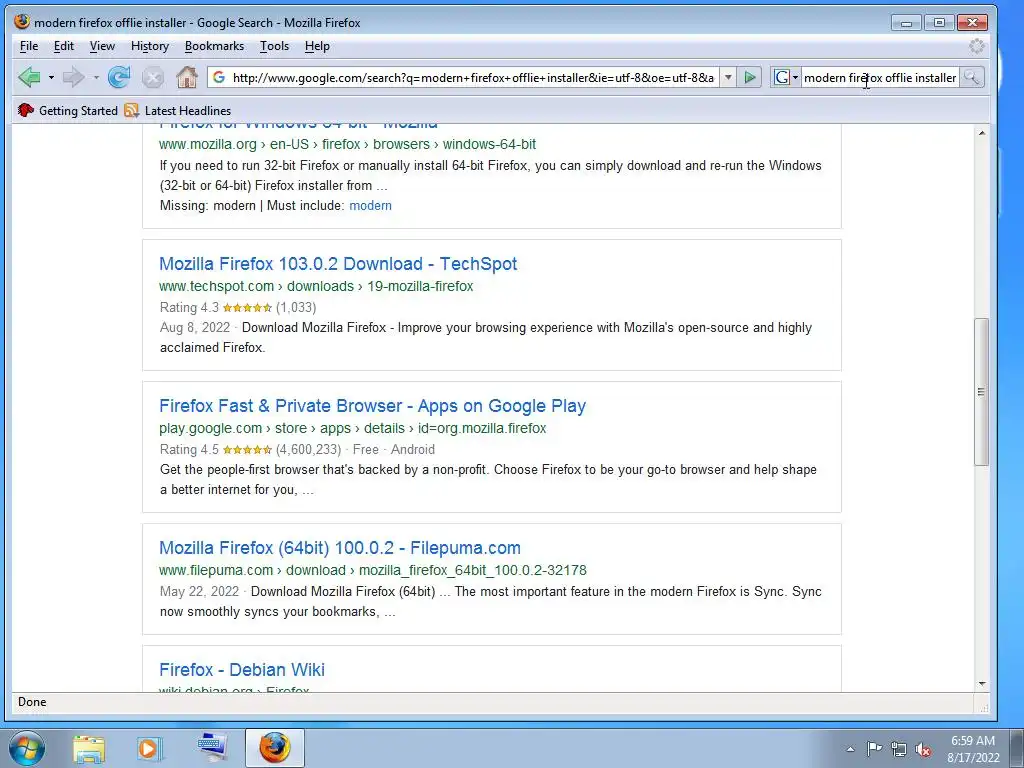
Task: Open the Tools menu
Action: 274,46
